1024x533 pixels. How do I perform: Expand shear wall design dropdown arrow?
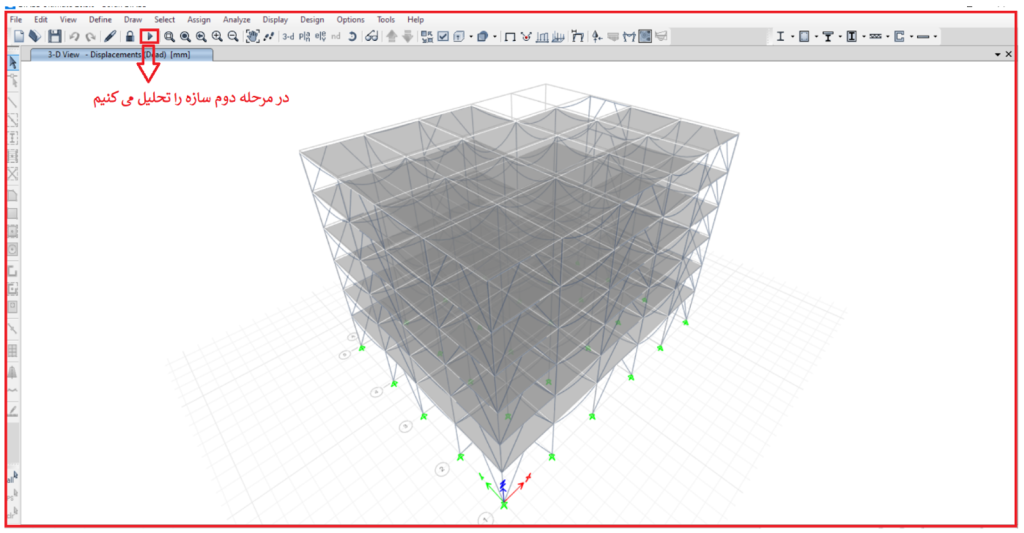[911, 37]
